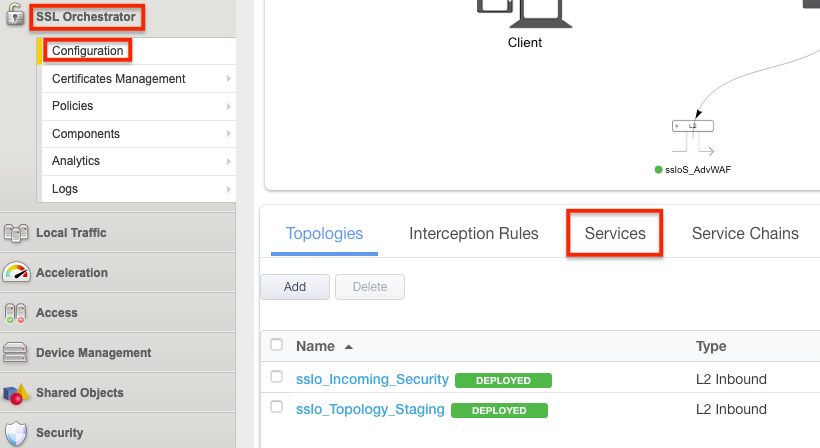Check the sslo_Incoming_Security row checkbox
820x448 pixels.
[x=277, y=378]
